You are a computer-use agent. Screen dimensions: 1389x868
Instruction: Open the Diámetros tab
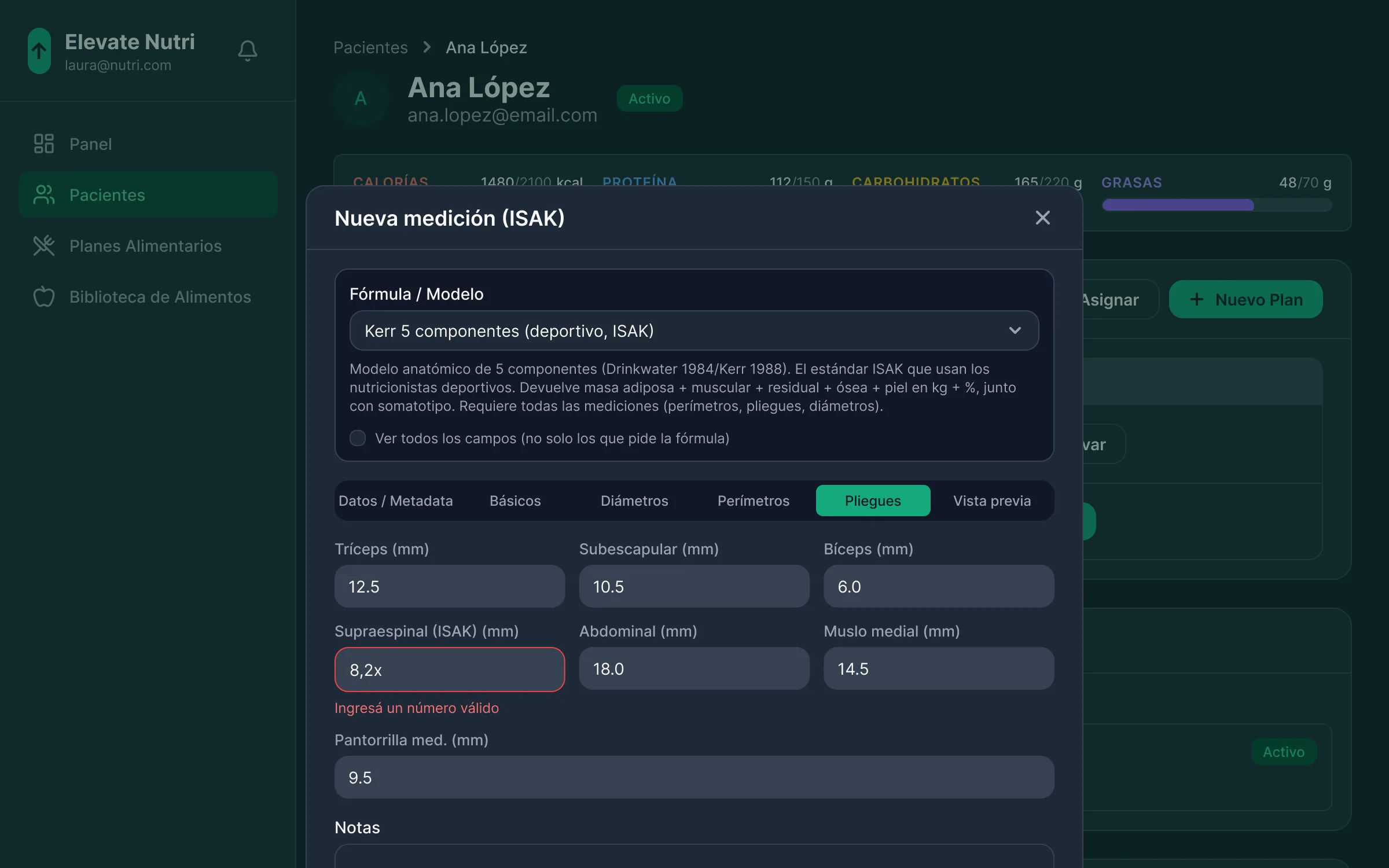point(634,501)
